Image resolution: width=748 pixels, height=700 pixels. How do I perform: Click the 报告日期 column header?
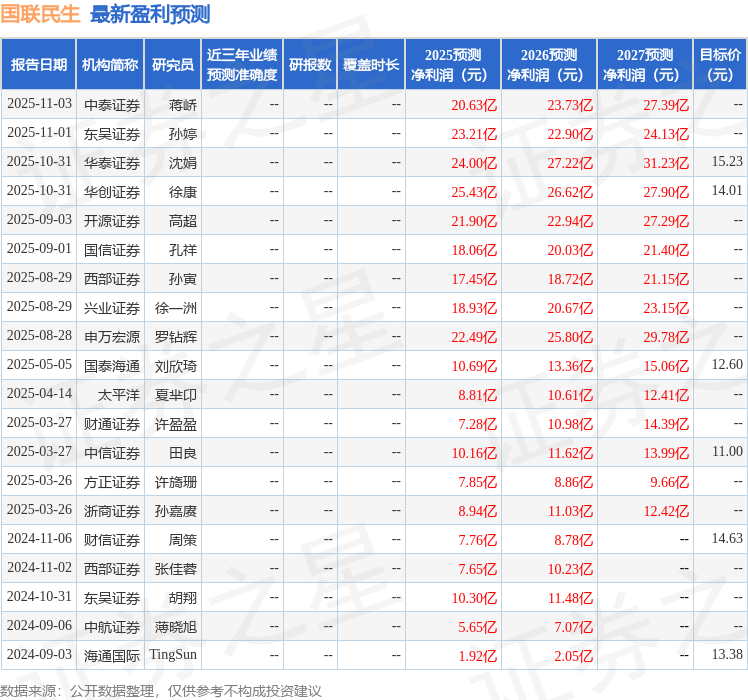[x=39, y=65]
